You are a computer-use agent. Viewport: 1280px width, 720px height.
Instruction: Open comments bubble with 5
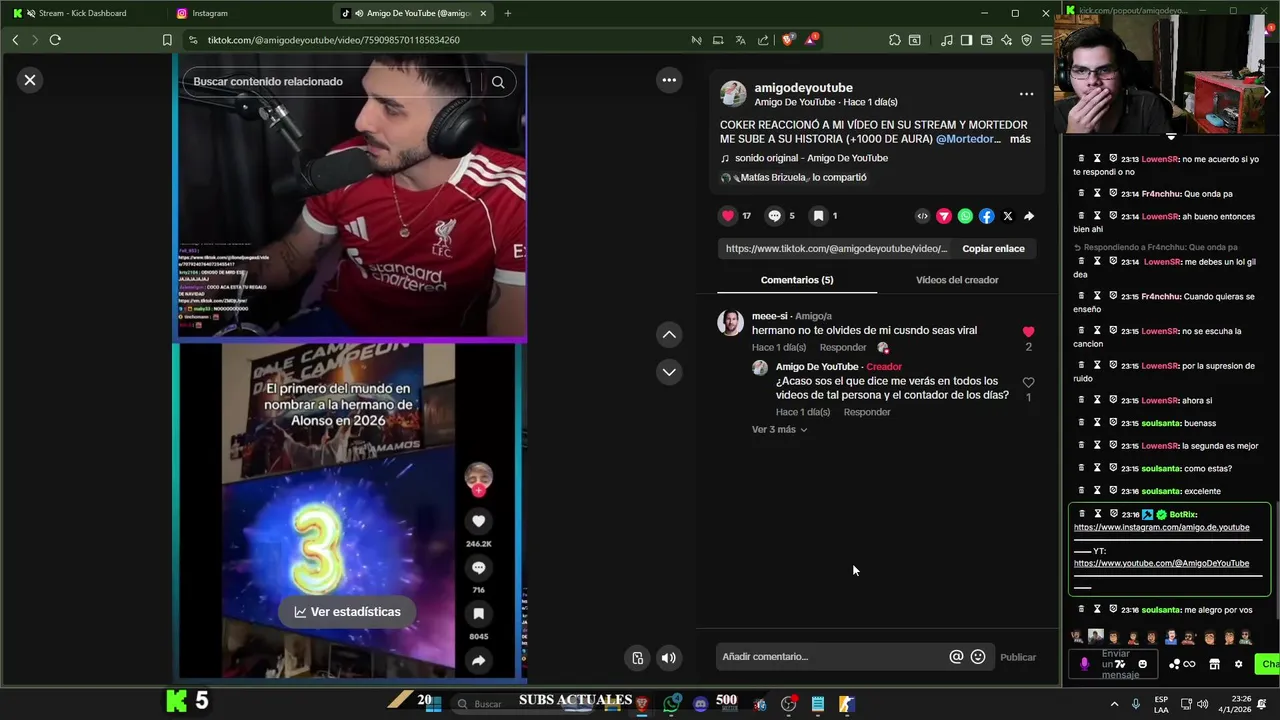[774, 216]
